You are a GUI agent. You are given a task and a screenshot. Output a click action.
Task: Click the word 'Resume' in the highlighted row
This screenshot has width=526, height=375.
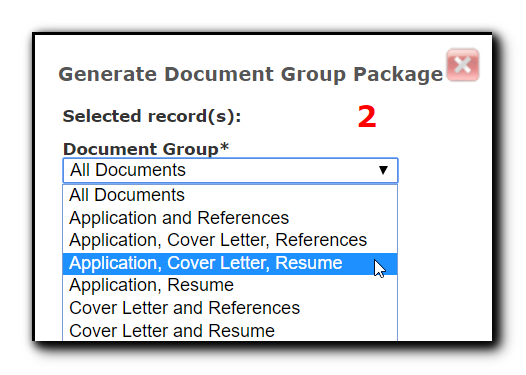309,263
